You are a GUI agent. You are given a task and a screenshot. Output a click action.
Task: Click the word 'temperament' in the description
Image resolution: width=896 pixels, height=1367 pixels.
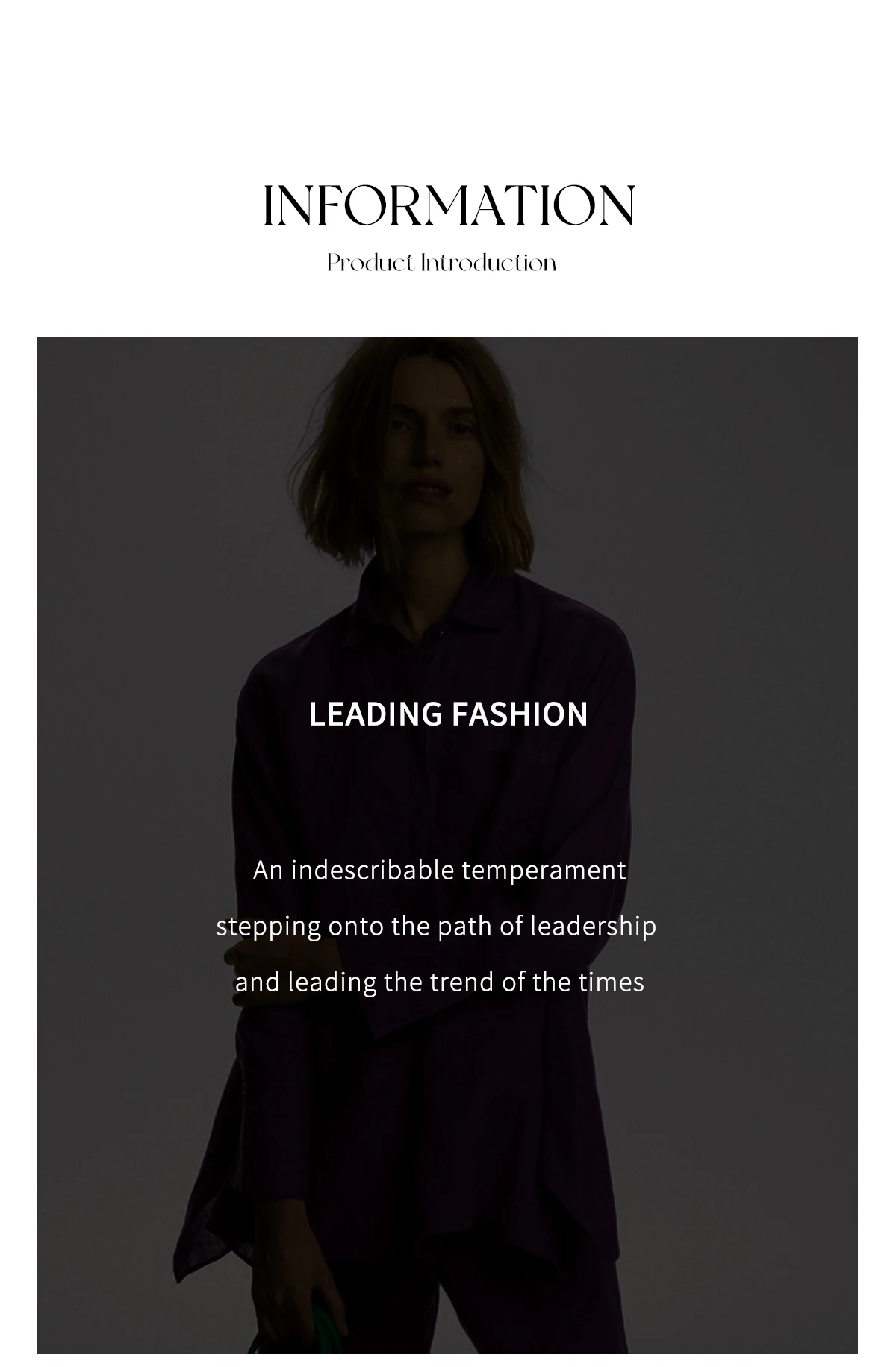pos(544,871)
